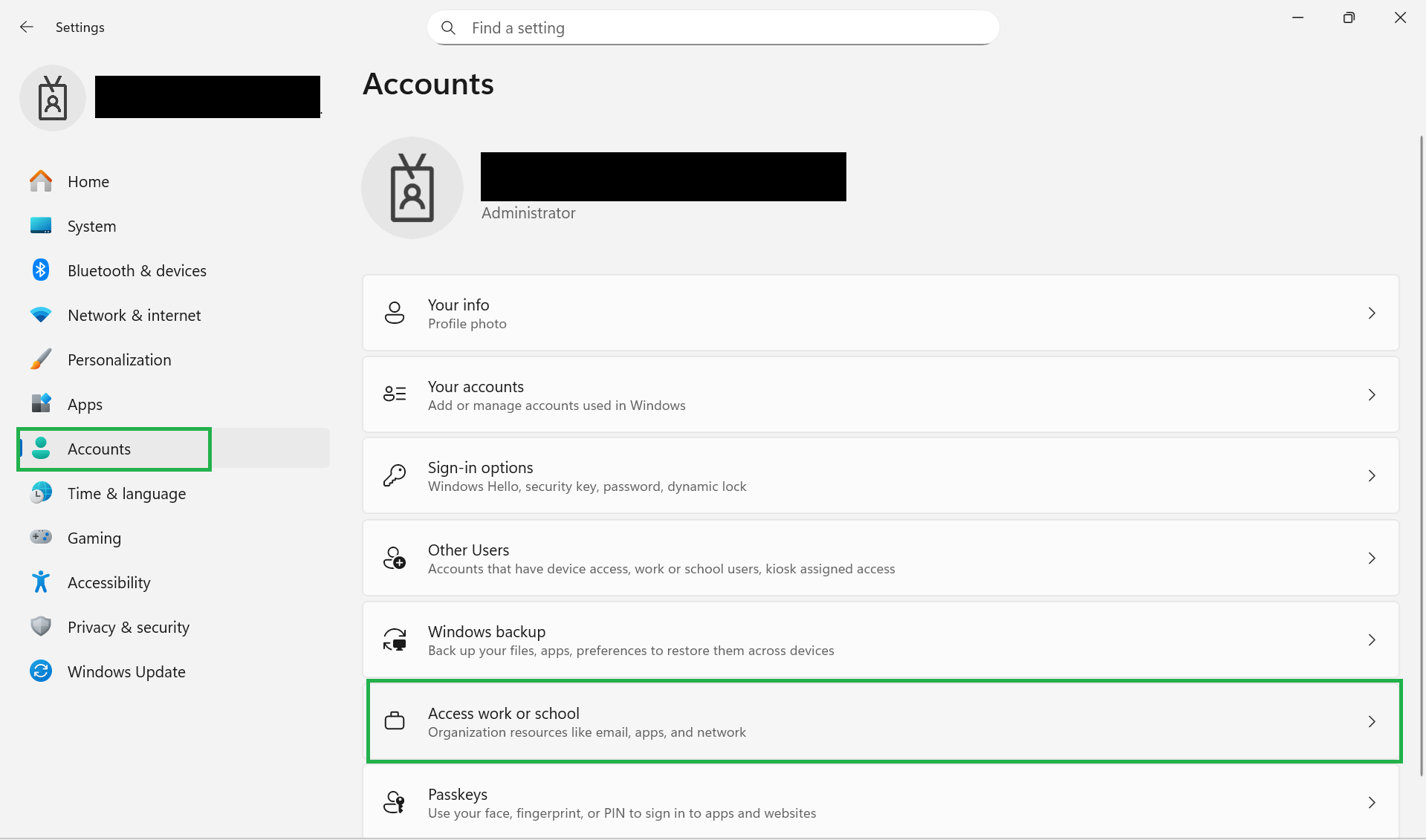
Task: Click the Other Users add-person icon
Action: [395, 558]
